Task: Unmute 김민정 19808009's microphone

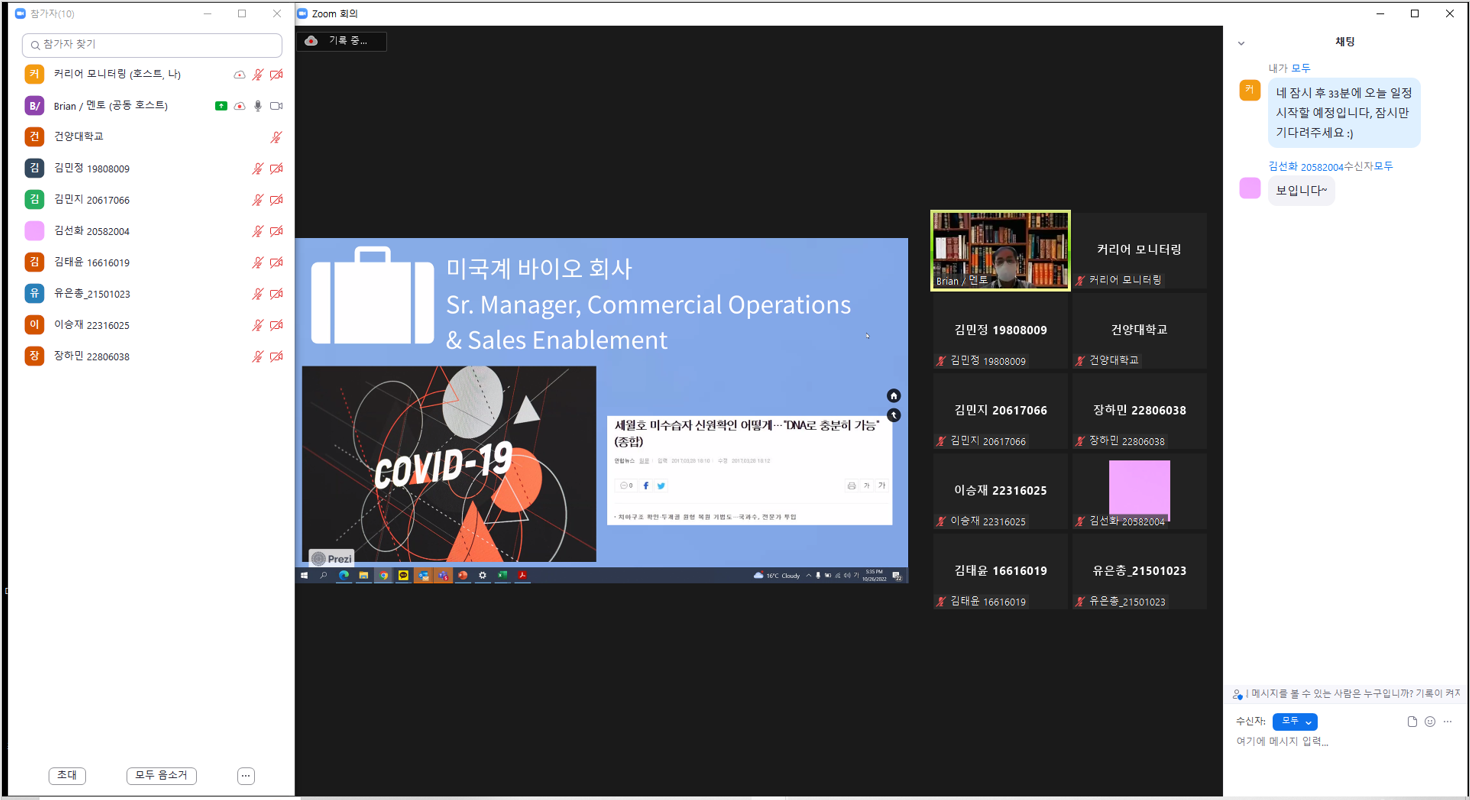Action: pyautogui.click(x=258, y=169)
